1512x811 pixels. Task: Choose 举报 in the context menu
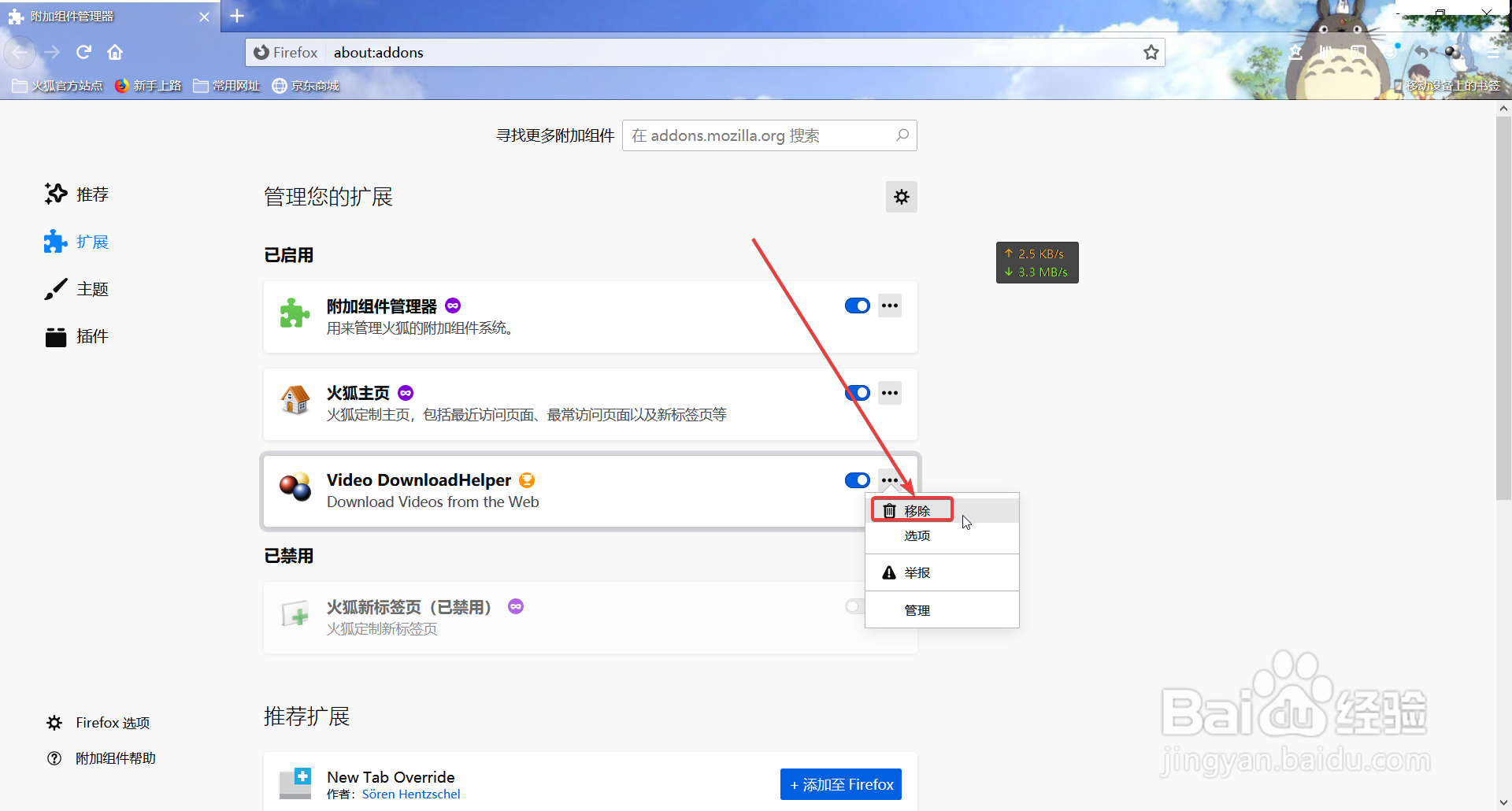coord(942,572)
